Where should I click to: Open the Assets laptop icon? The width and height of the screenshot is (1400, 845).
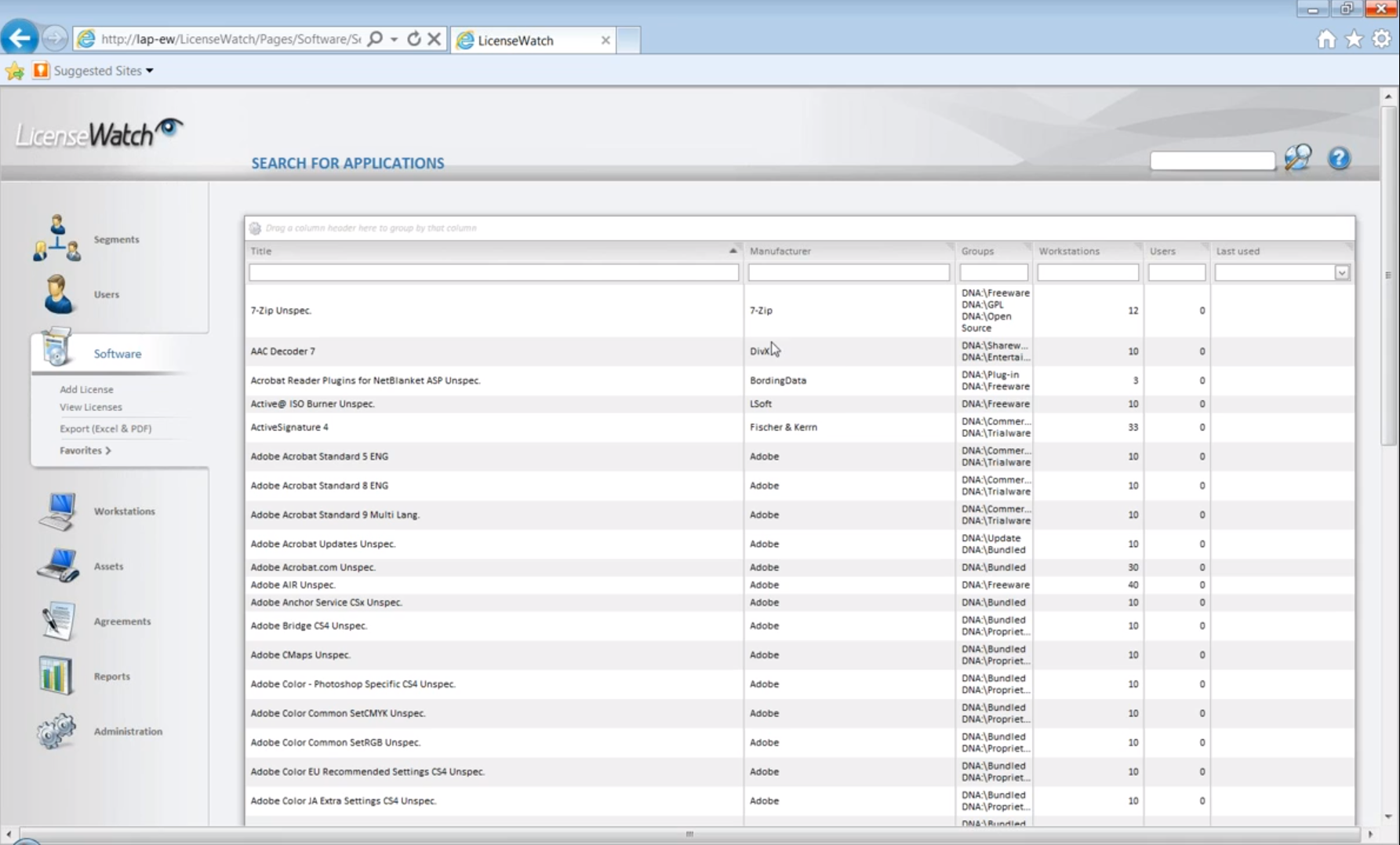[58, 566]
